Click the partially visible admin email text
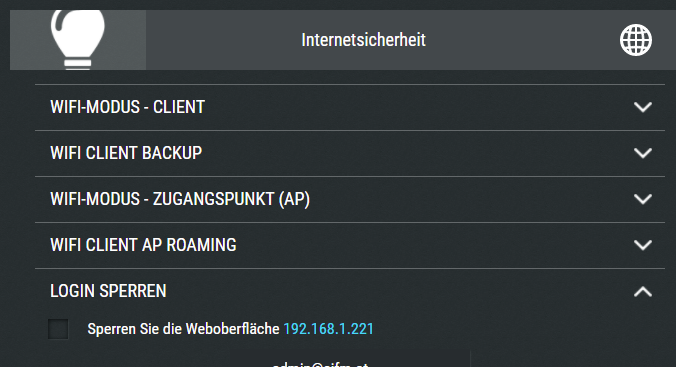 320,364
